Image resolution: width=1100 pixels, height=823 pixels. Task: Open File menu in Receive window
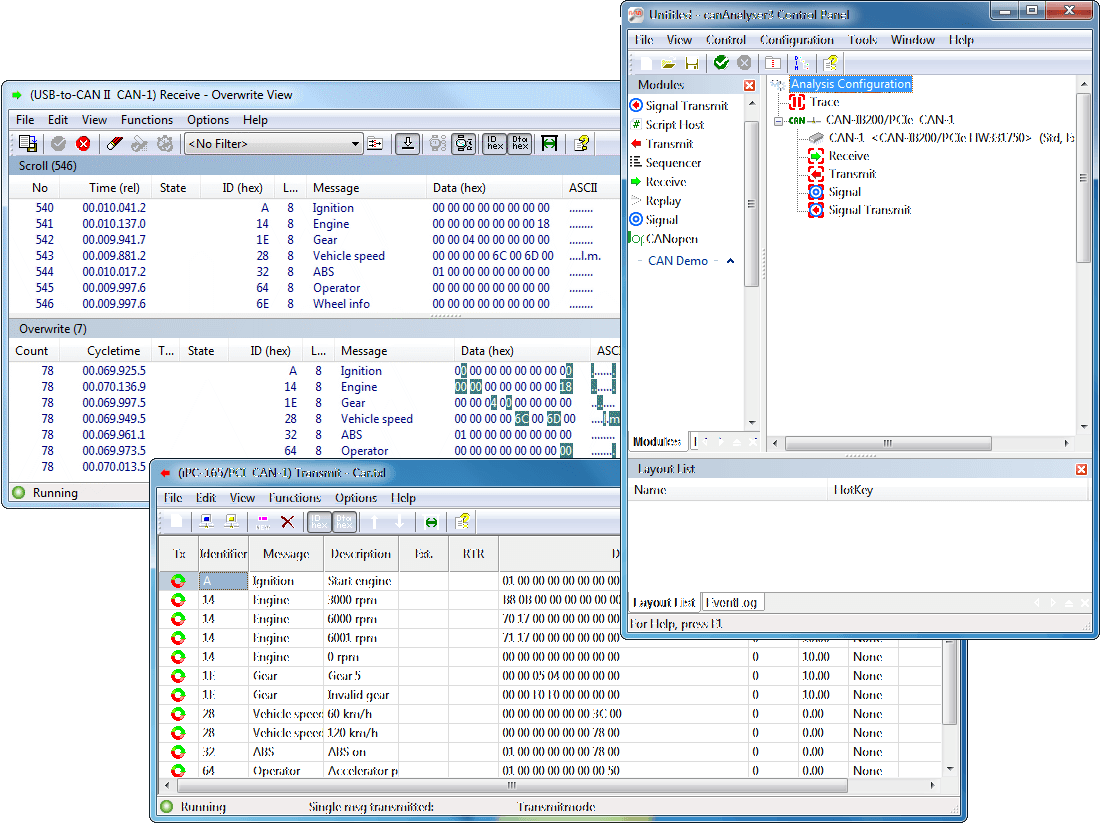point(25,120)
